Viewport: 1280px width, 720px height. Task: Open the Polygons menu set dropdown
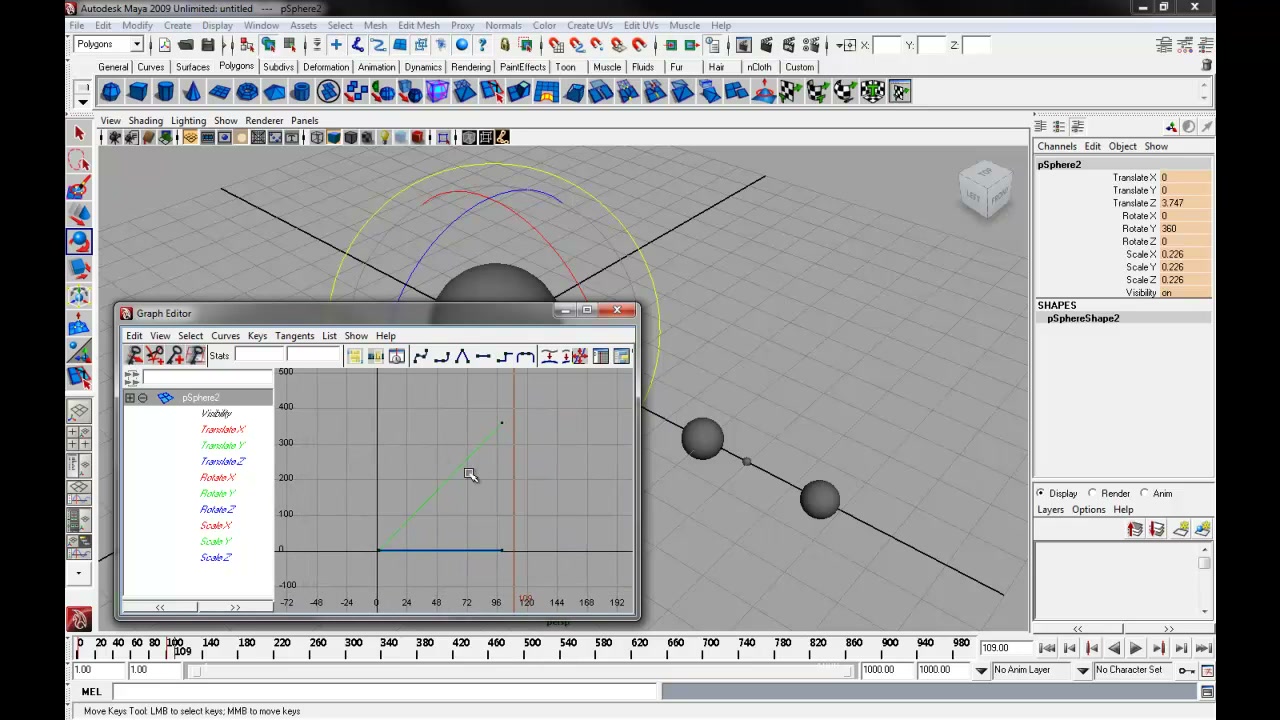point(110,44)
